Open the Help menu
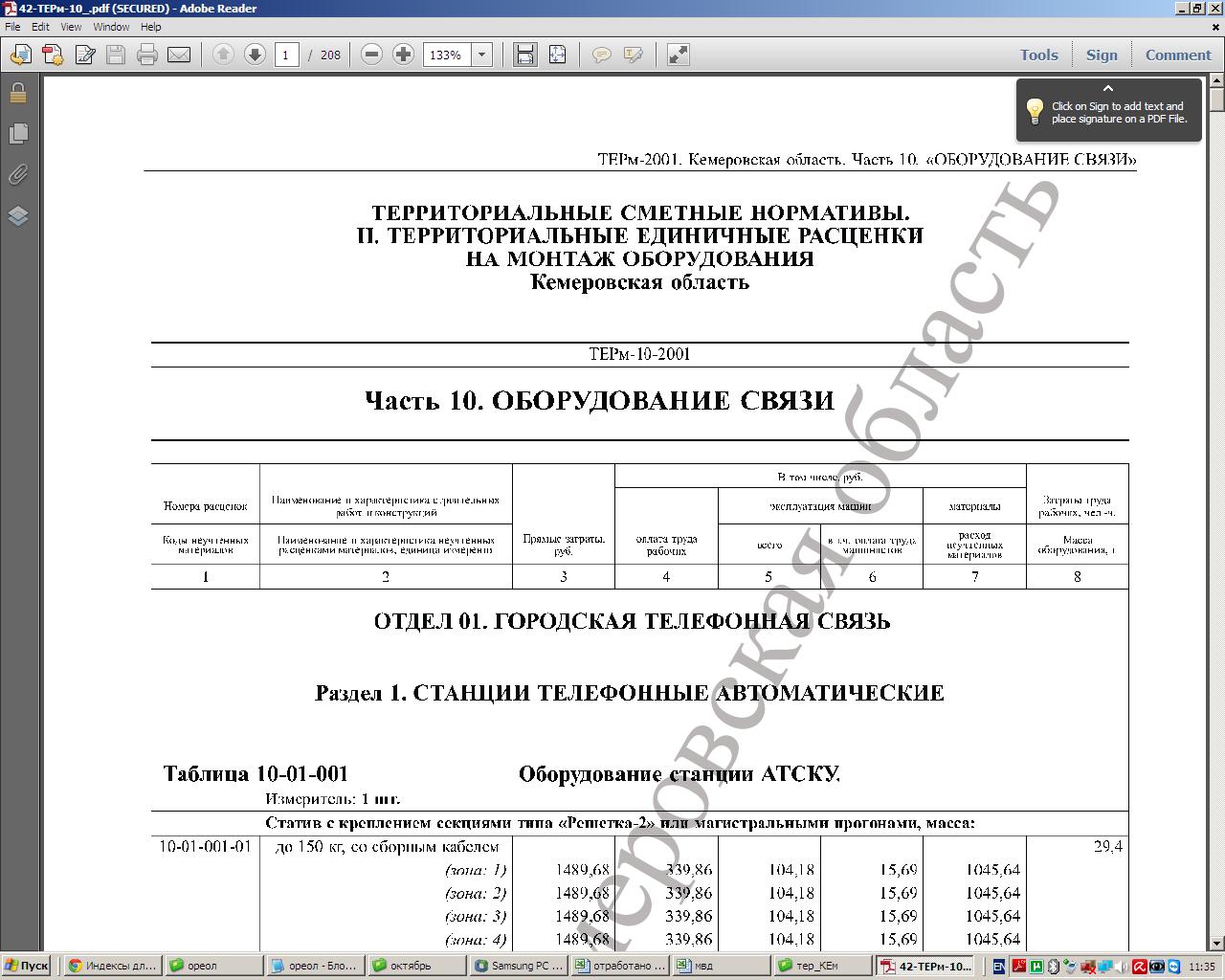This screenshot has height=980, width=1225. point(151,27)
